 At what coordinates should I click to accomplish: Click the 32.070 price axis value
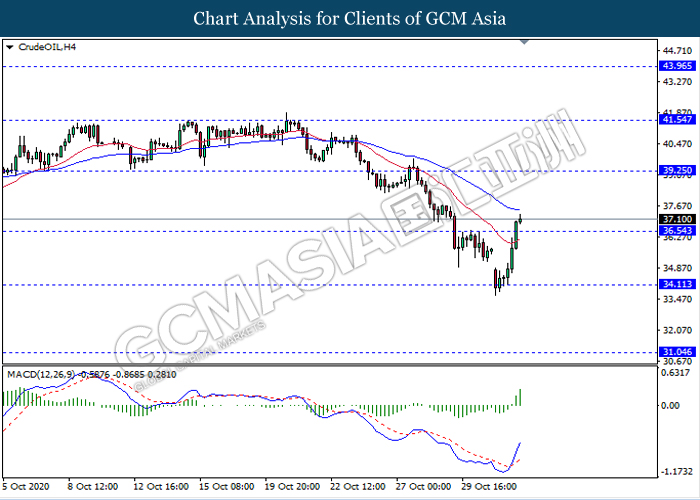pos(677,330)
